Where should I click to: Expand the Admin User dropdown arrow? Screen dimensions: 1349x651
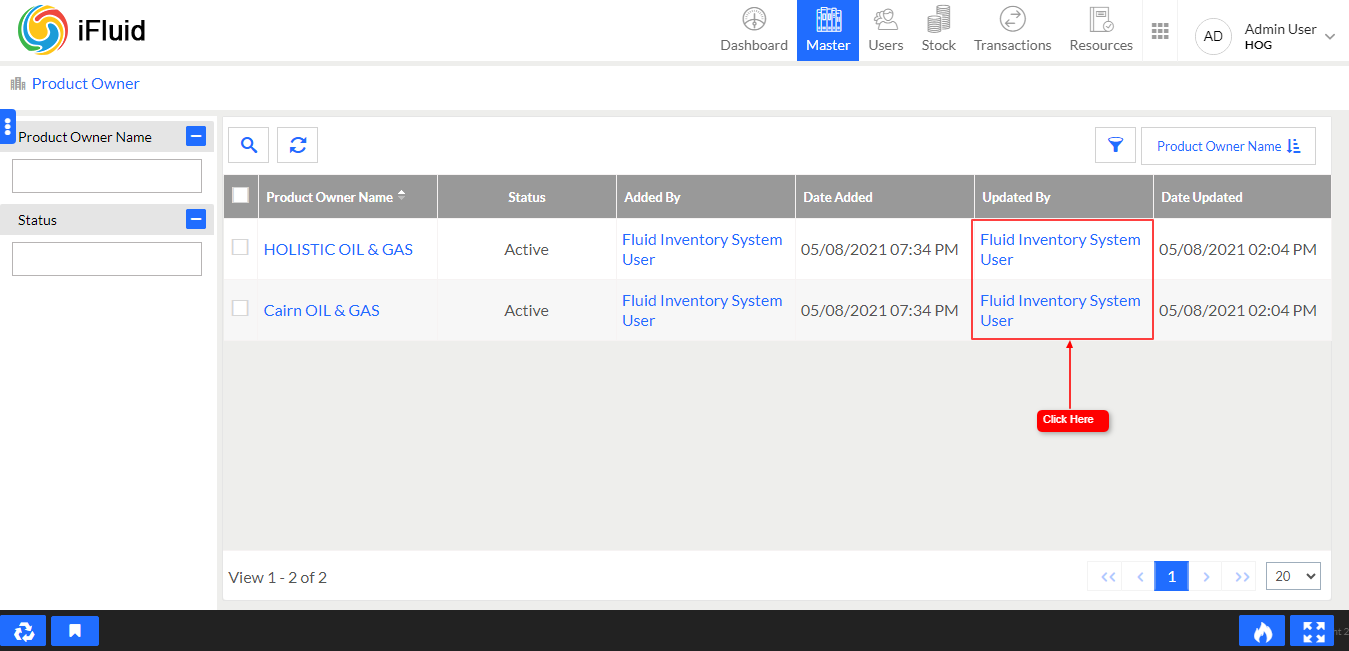[x=1330, y=36]
